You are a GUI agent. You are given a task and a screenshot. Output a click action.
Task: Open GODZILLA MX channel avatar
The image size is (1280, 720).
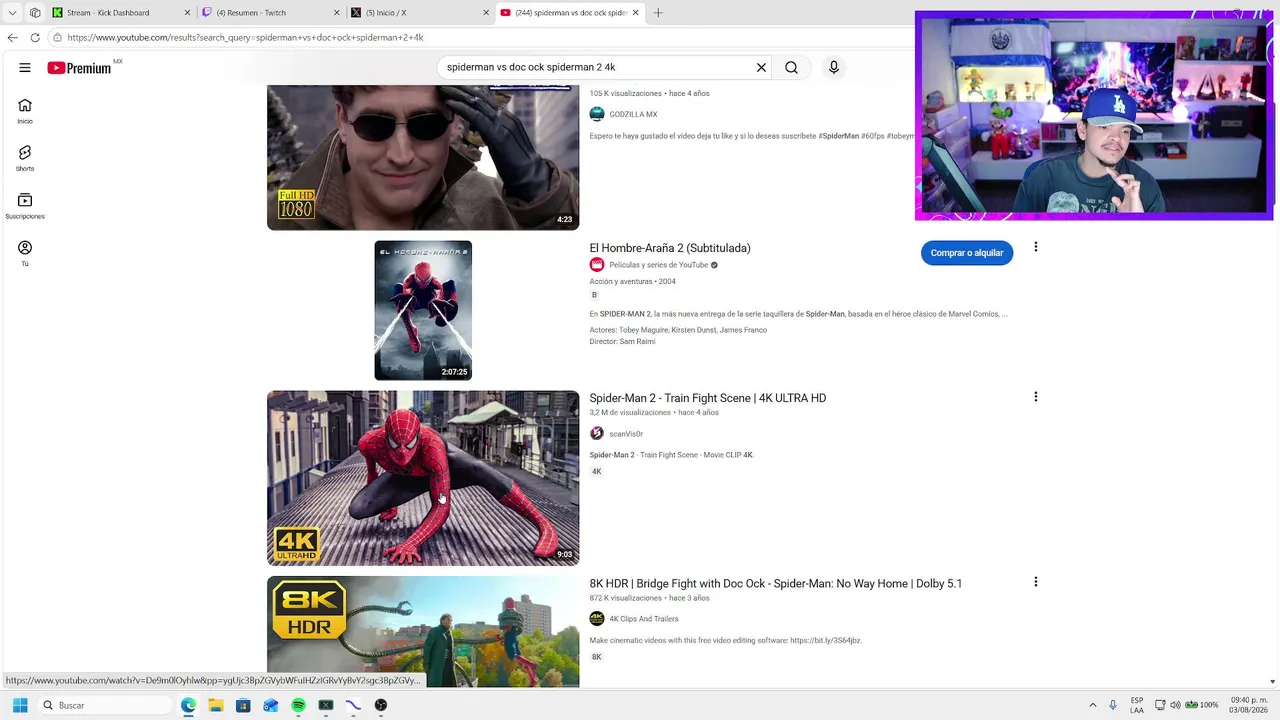pyautogui.click(x=597, y=114)
